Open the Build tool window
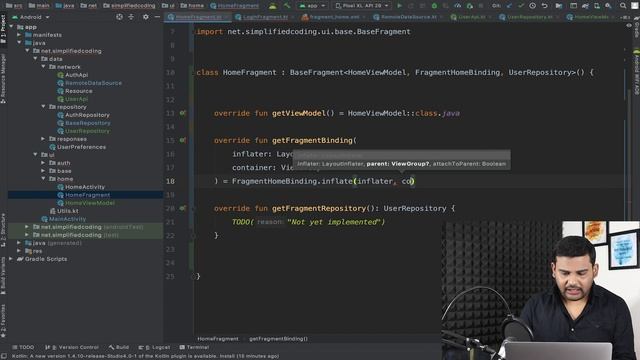Image resolution: width=640 pixels, height=360 pixels. [119, 347]
